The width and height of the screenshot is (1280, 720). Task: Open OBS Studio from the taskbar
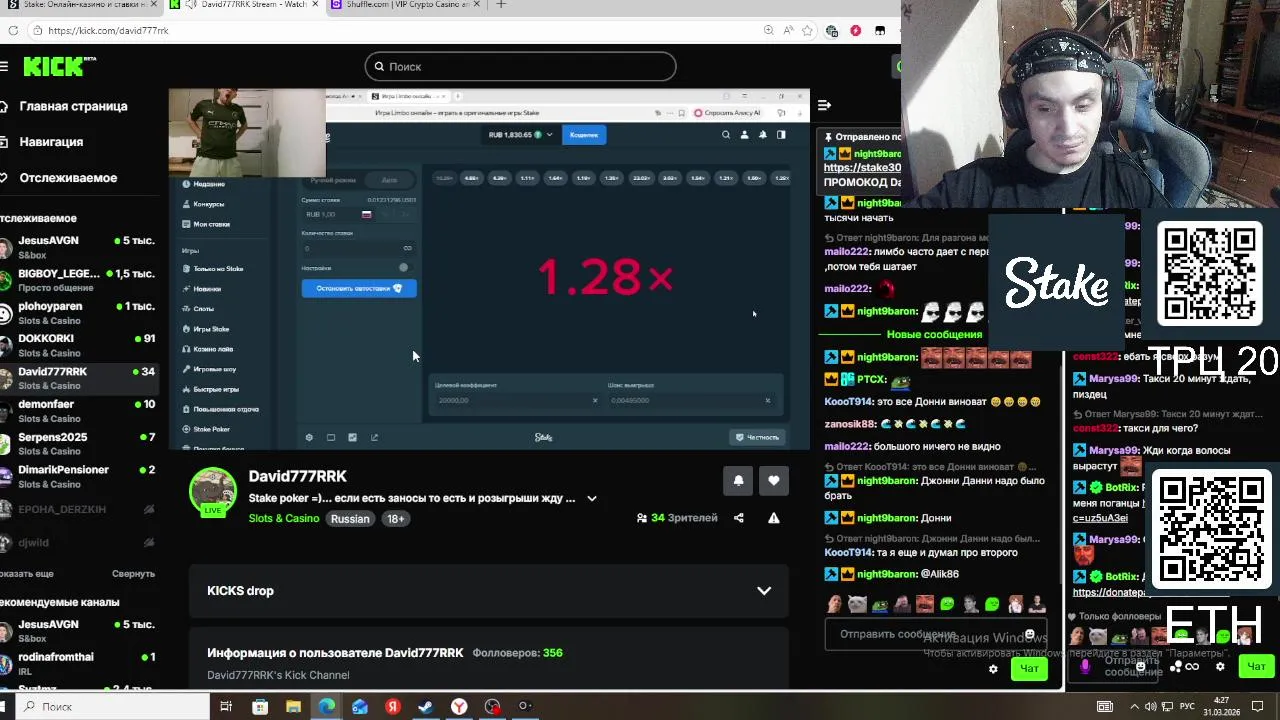click(x=492, y=706)
